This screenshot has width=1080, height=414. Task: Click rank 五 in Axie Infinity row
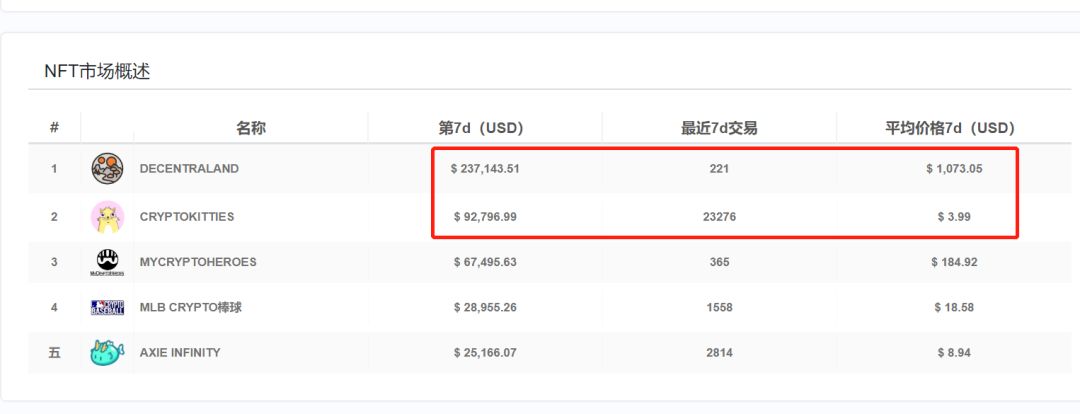point(54,353)
